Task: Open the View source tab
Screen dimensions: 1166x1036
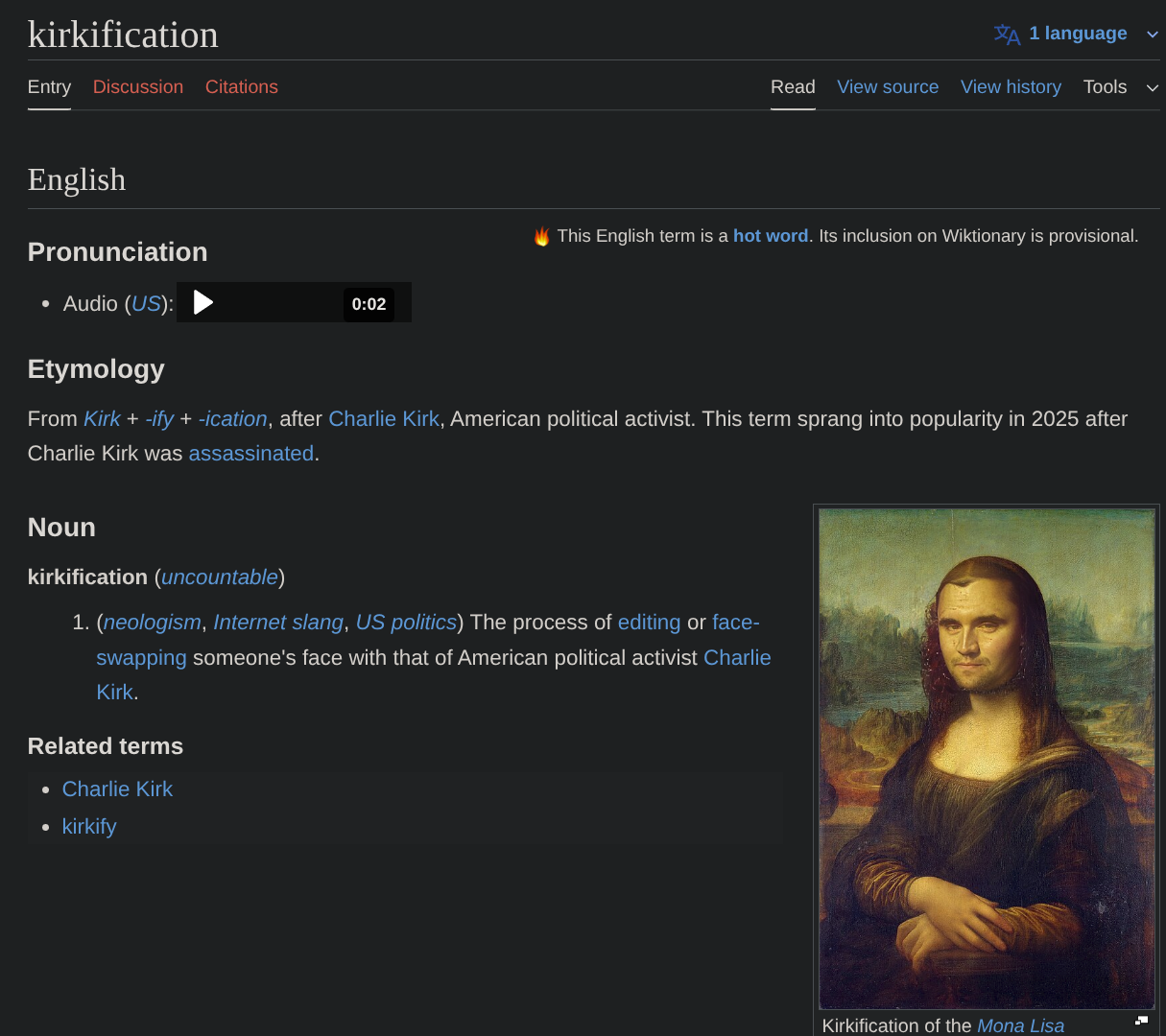Action: [888, 87]
